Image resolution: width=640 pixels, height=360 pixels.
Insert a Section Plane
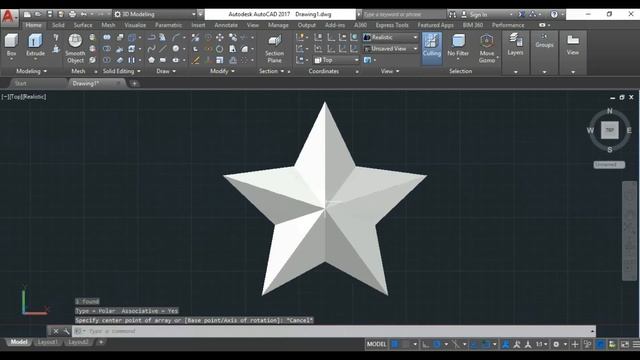pos(274,49)
